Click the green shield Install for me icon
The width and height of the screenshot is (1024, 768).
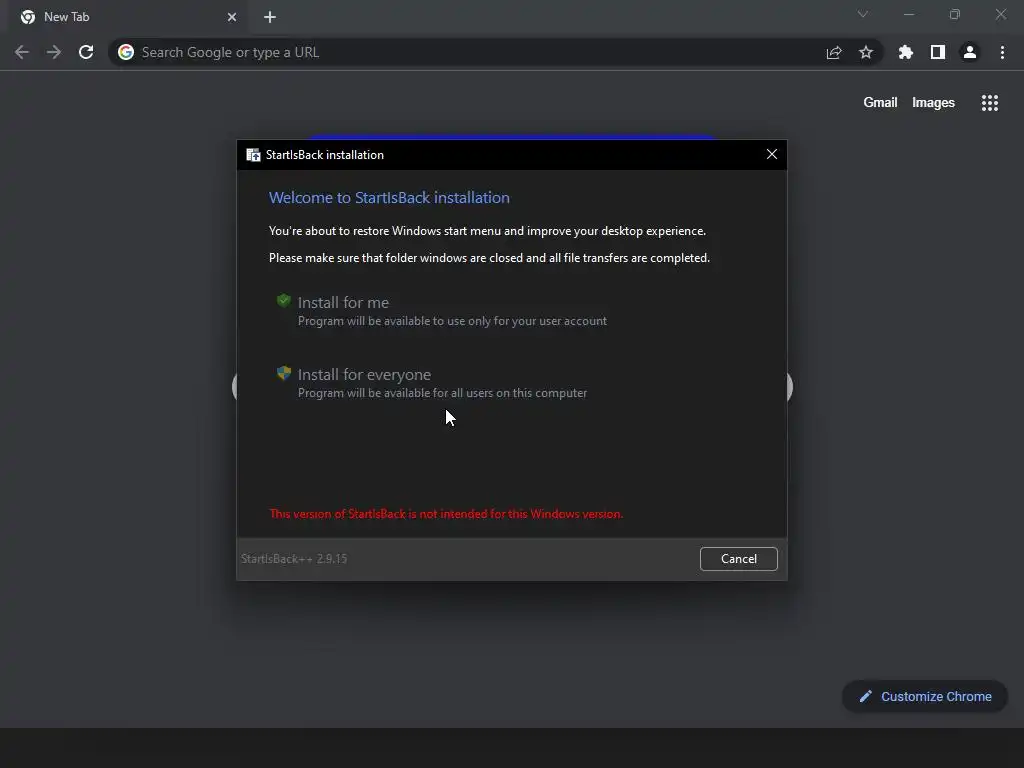coord(283,300)
